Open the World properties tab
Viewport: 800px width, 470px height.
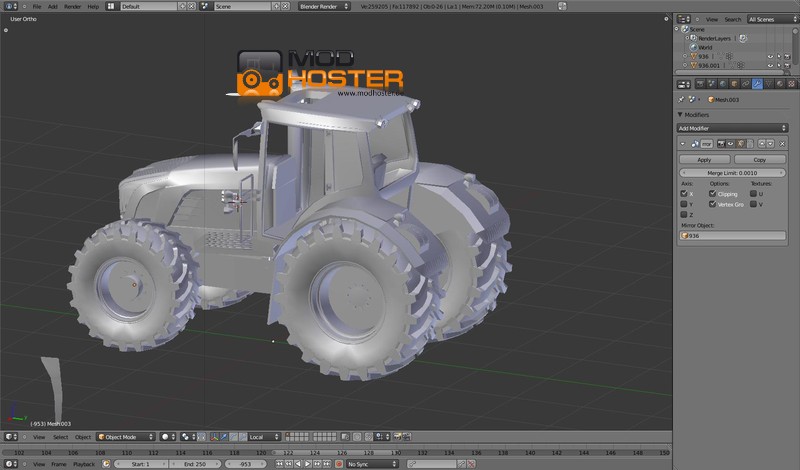coord(723,84)
